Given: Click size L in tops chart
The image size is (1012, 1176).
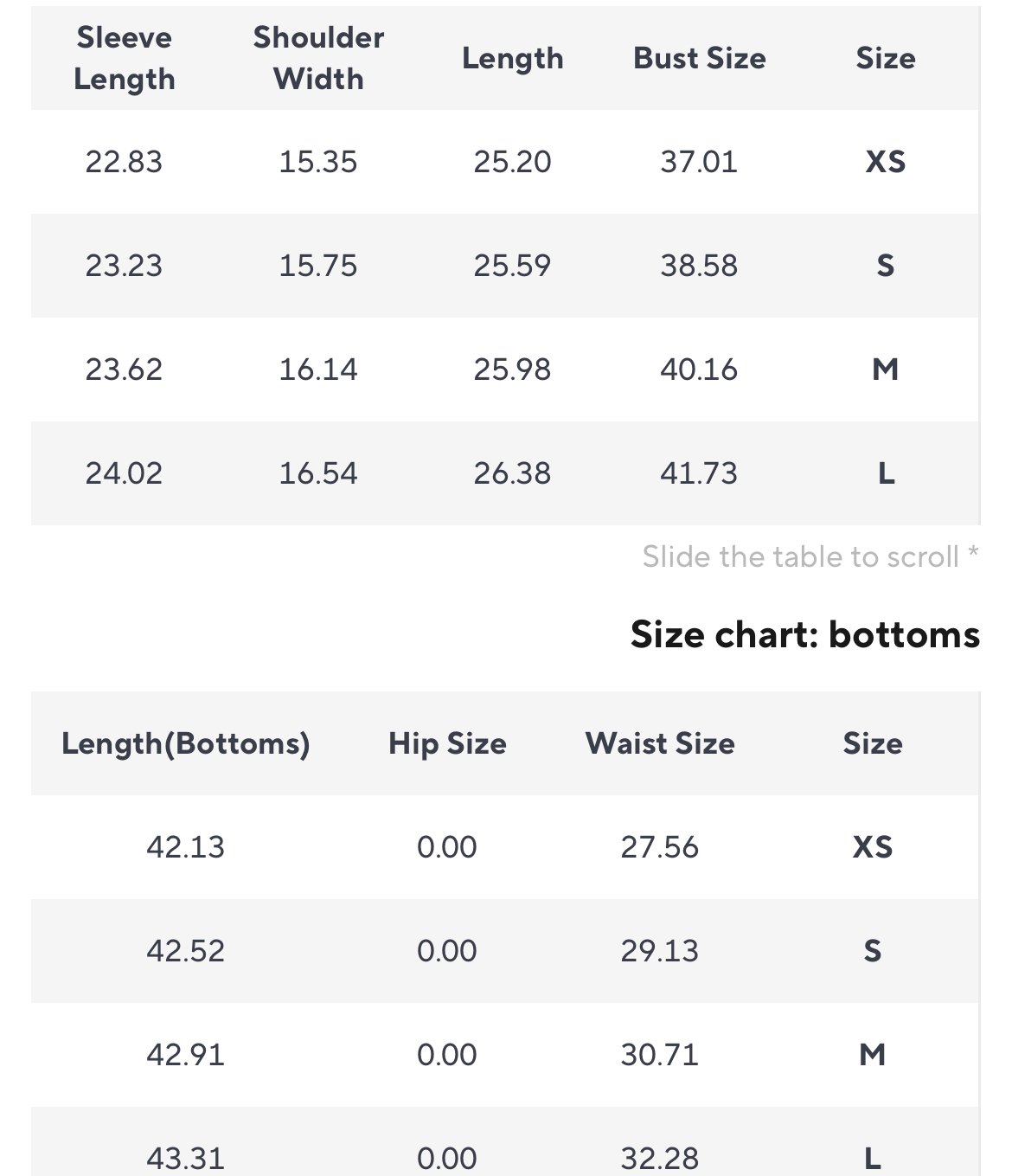Looking at the screenshot, I should click(886, 473).
